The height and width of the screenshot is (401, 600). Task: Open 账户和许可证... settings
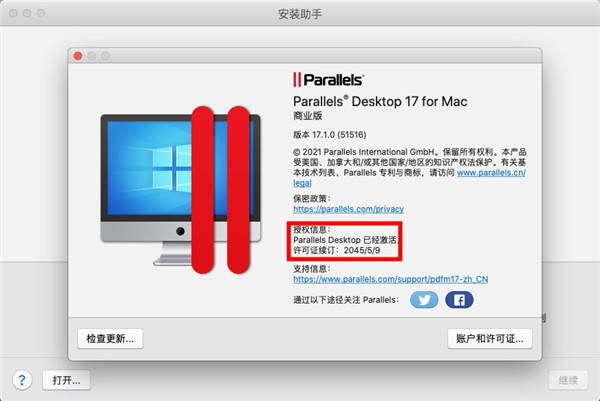click(490, 339)
